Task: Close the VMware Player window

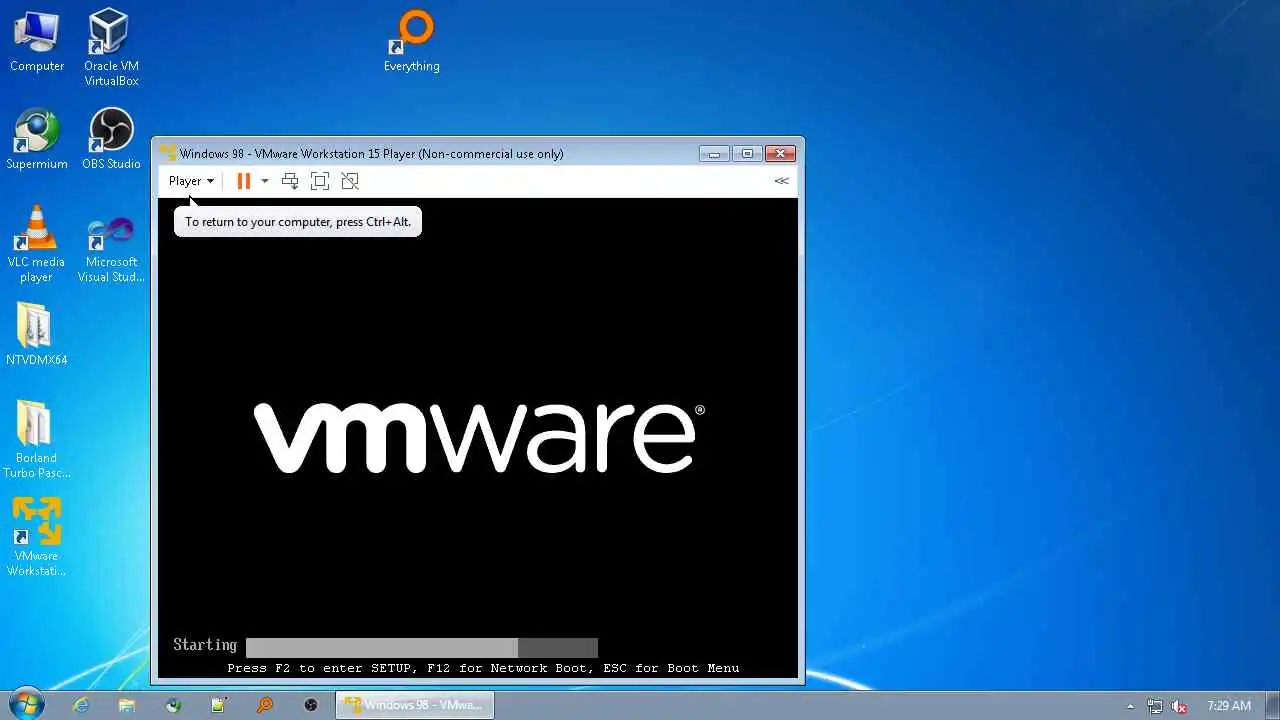Action: click(x=780, y=153)
